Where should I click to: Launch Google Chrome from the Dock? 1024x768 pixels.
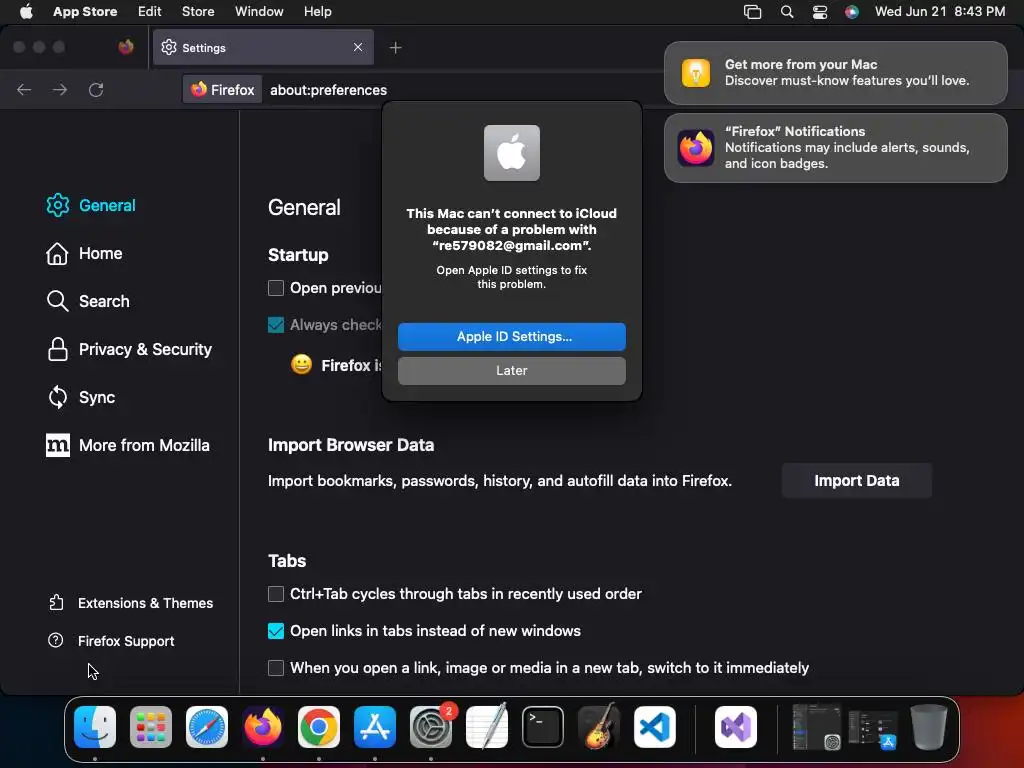coord(319,726)
